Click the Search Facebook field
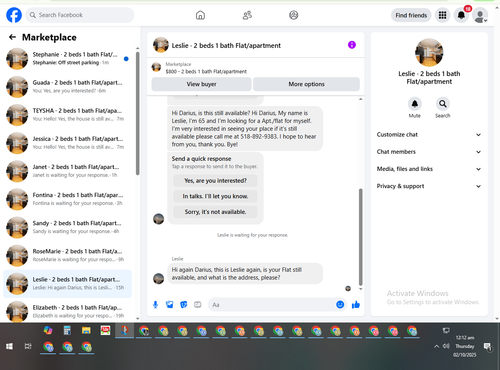The width and height of the screenshot is (500, 370). 80,15
